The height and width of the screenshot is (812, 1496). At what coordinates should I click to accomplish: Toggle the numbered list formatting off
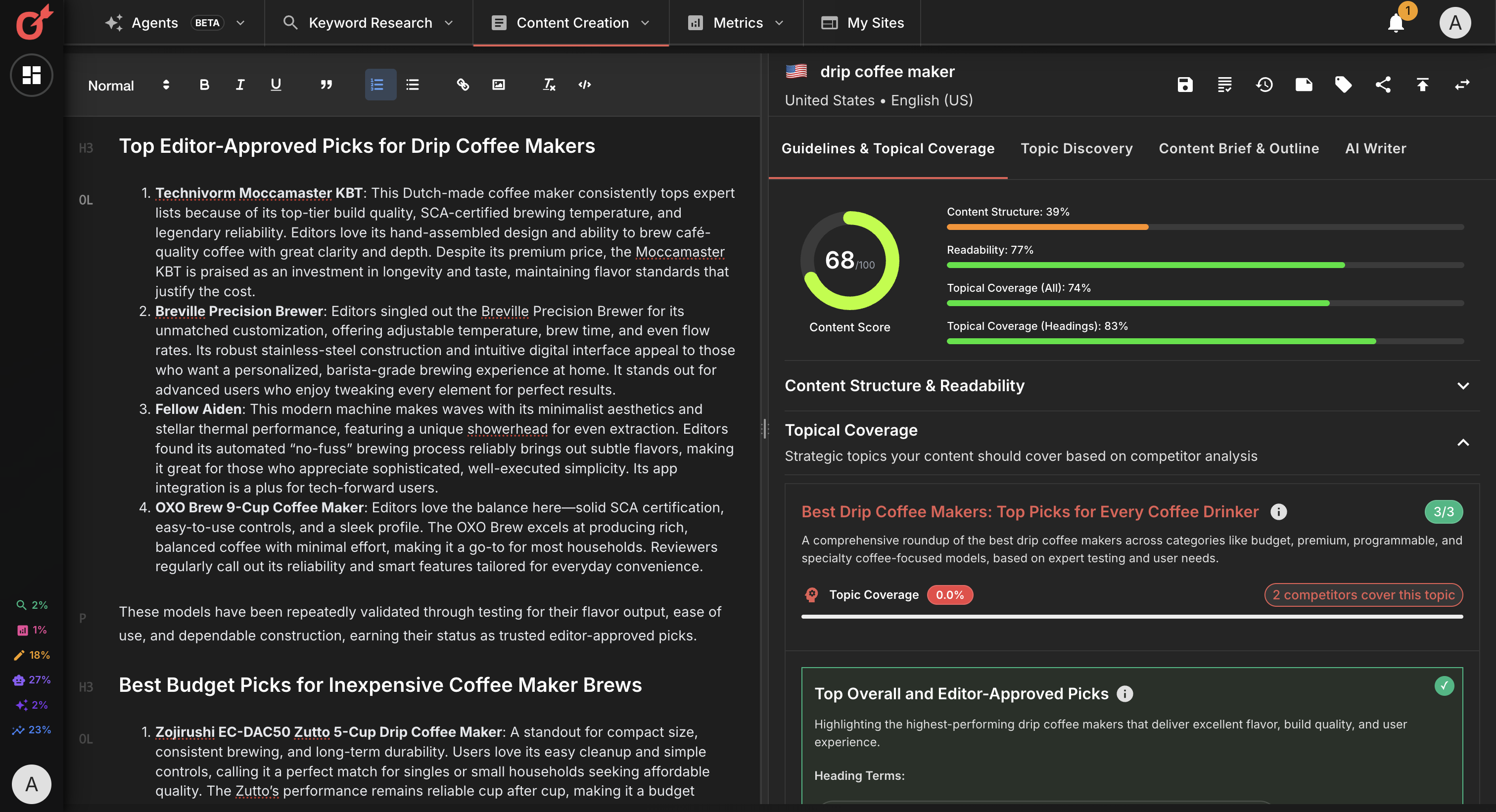[379, 85]
